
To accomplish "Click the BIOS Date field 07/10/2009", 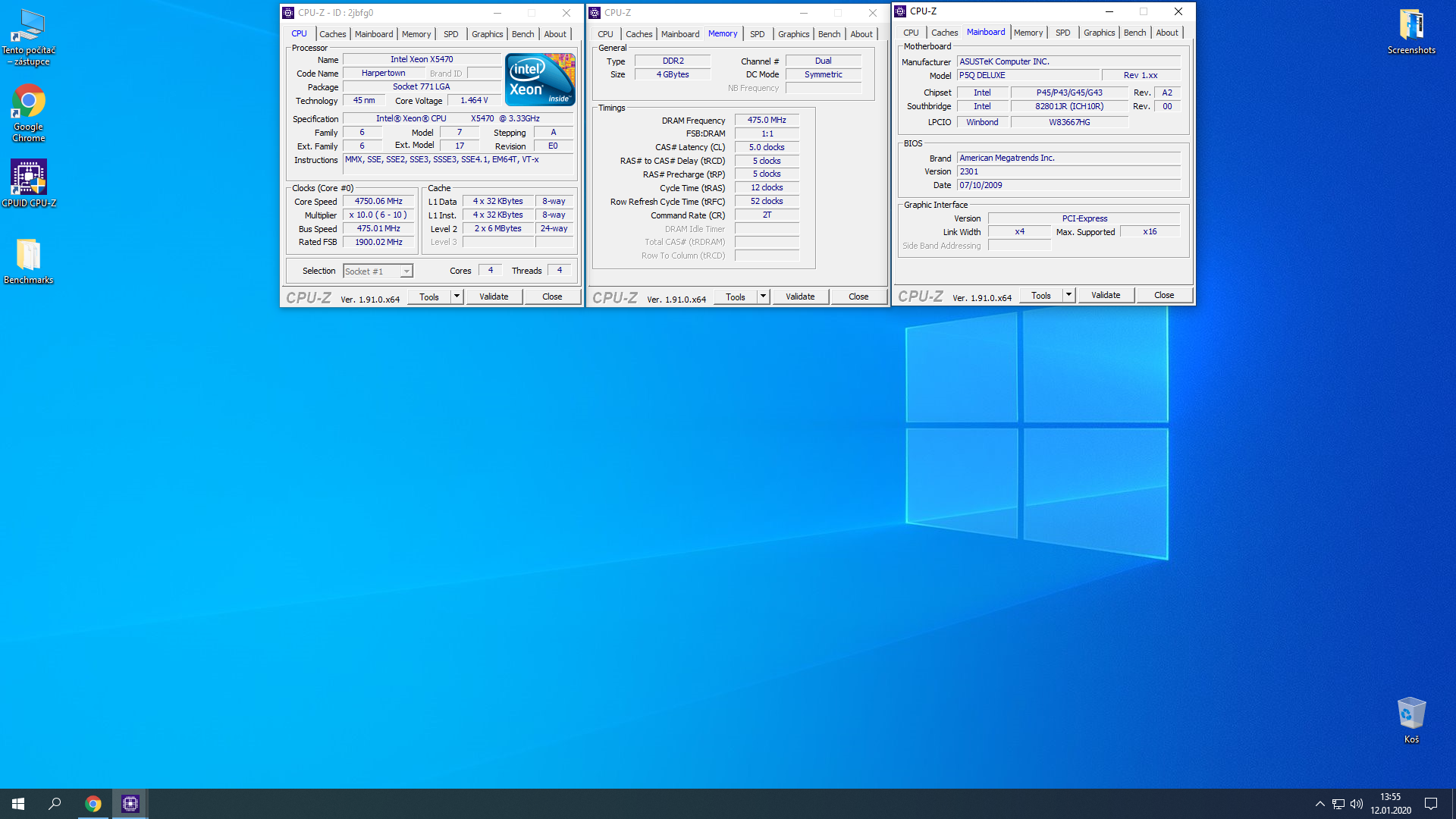I will click(x=1068, y=185).
